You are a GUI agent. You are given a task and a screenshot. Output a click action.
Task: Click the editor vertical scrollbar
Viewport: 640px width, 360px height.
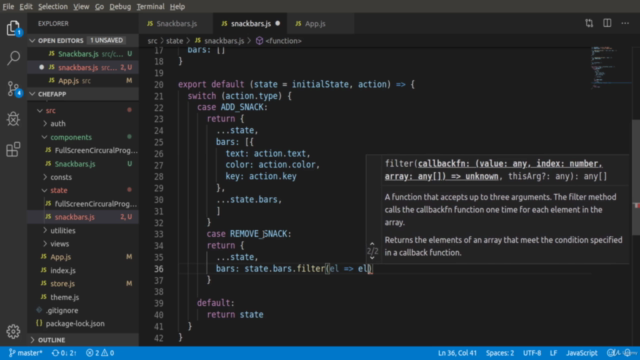click(x=636, y=177)
